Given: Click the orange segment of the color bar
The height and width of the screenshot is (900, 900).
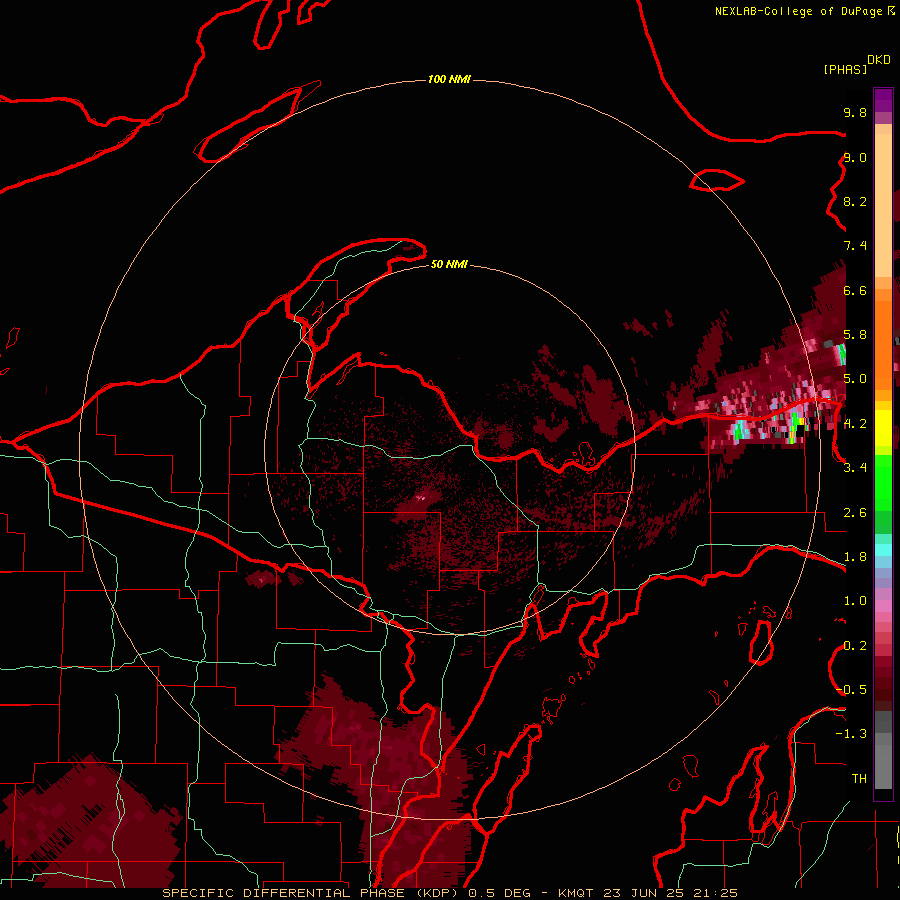Looking at the screenshot, I should point(883,339).
